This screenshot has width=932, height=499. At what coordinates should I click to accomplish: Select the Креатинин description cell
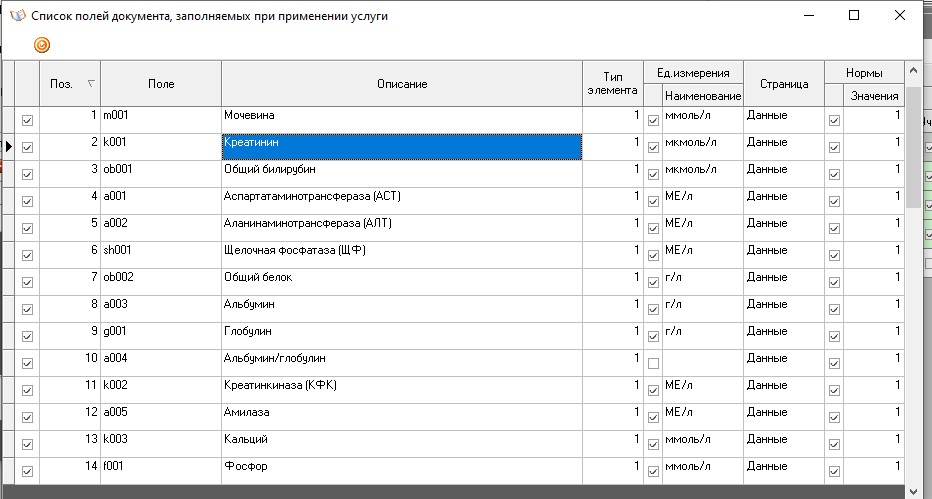[402, 147]
